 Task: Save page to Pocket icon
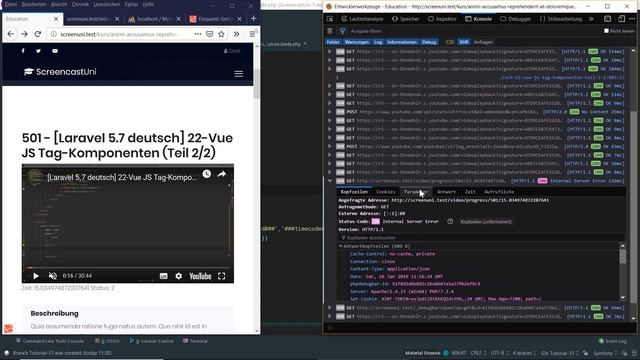click(x=209, y=34)
